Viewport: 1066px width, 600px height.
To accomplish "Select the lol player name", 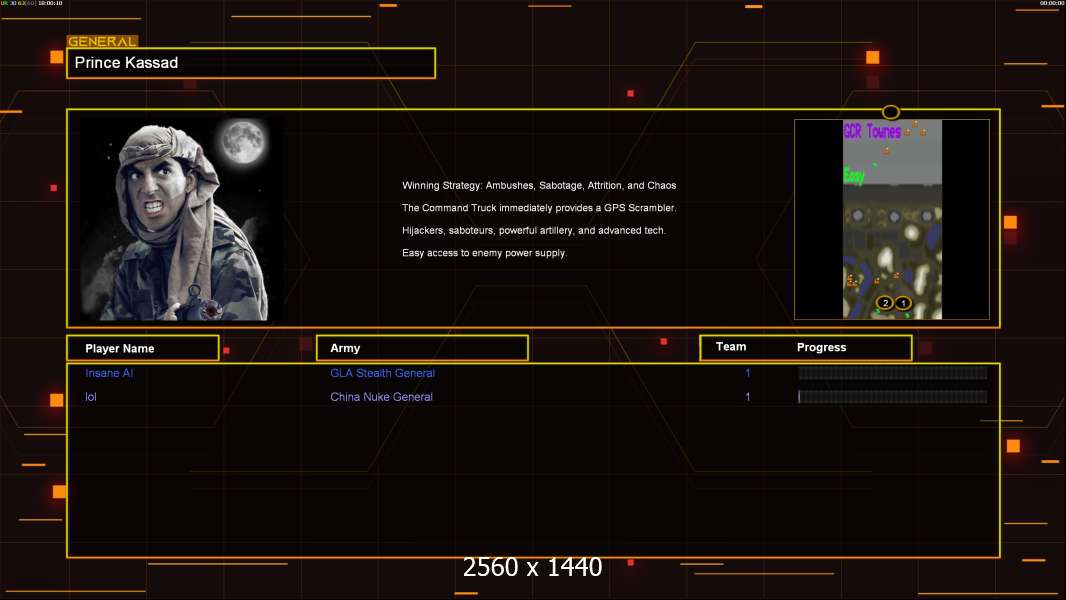I will tap(90, 397).
